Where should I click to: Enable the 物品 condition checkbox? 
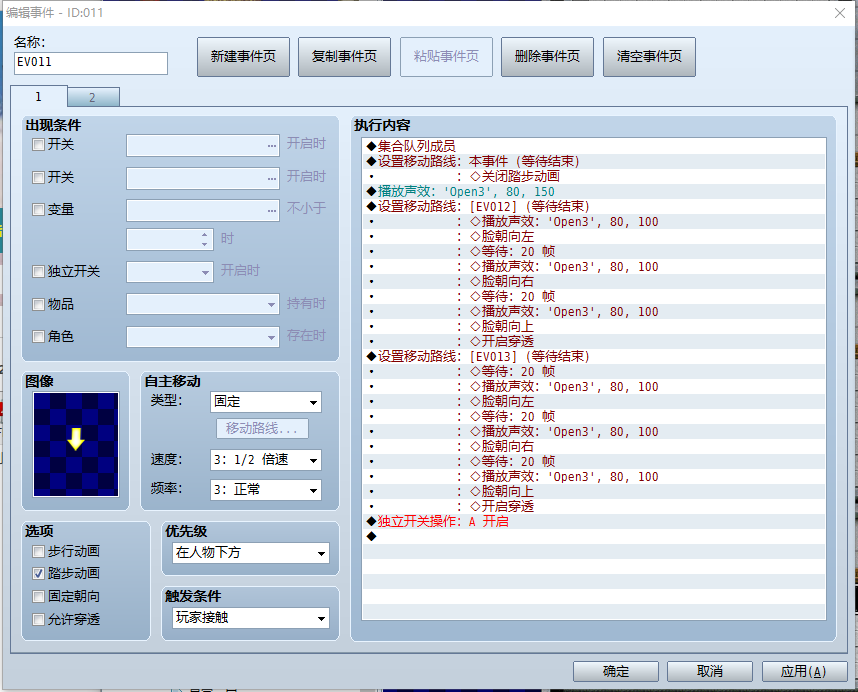[38, 304]
